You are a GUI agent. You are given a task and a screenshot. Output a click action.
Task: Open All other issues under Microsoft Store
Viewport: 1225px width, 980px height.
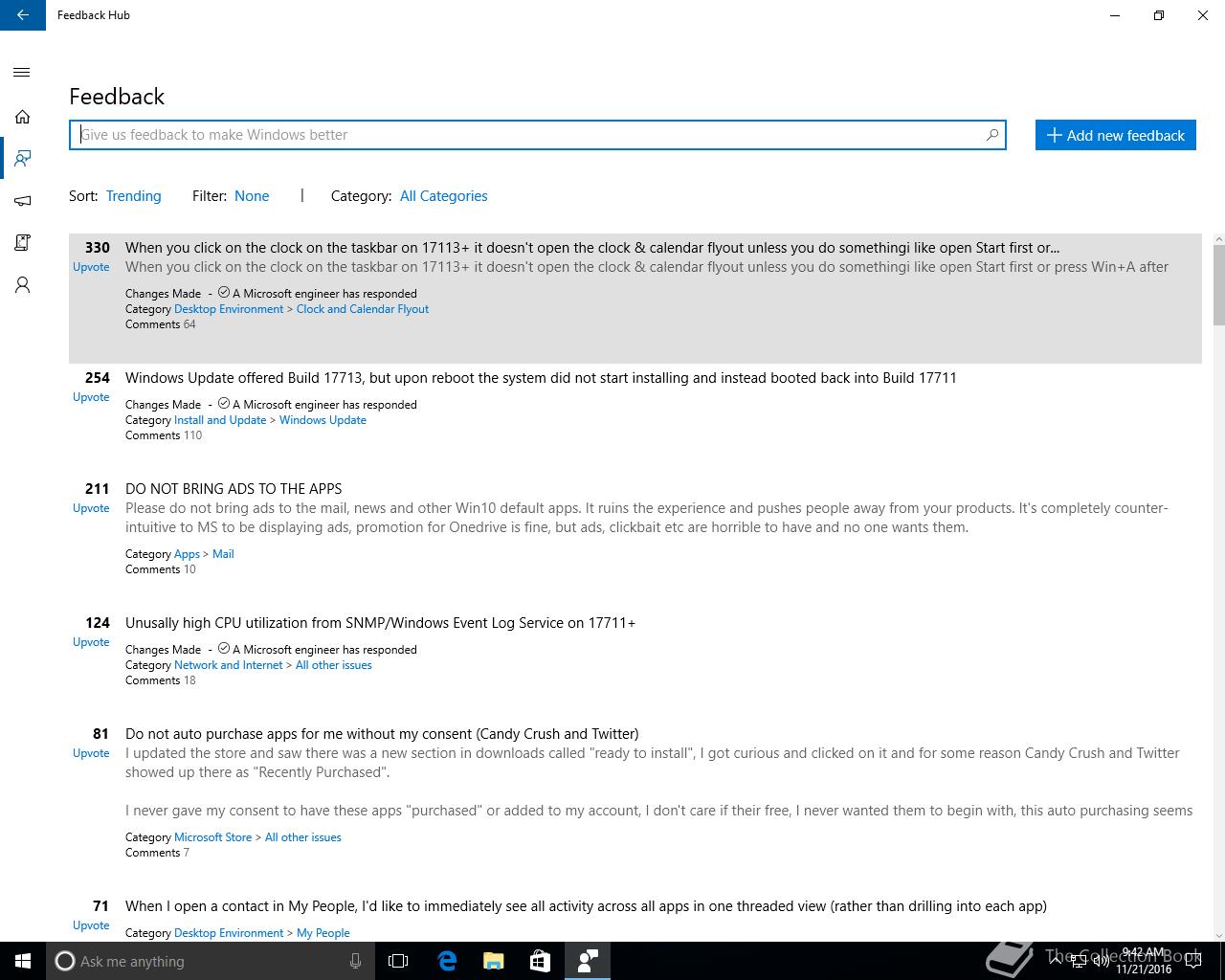(303, 837)
